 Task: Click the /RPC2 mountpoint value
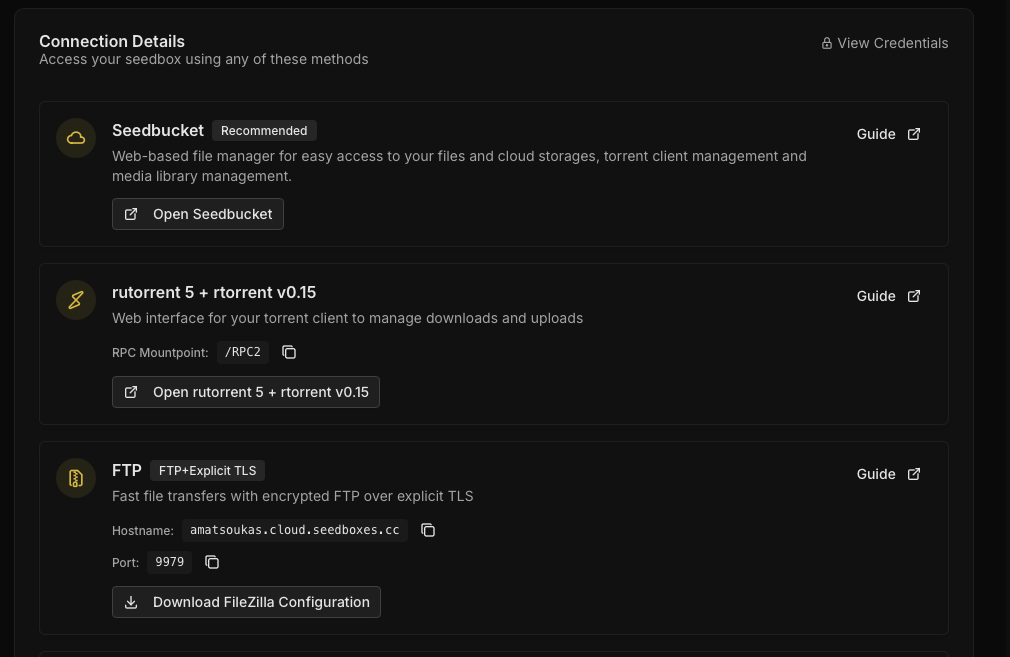(x=243, y=352)
